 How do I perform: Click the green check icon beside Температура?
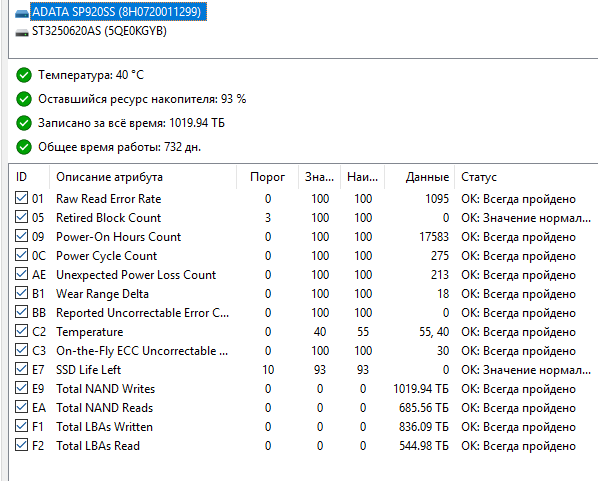24,75
